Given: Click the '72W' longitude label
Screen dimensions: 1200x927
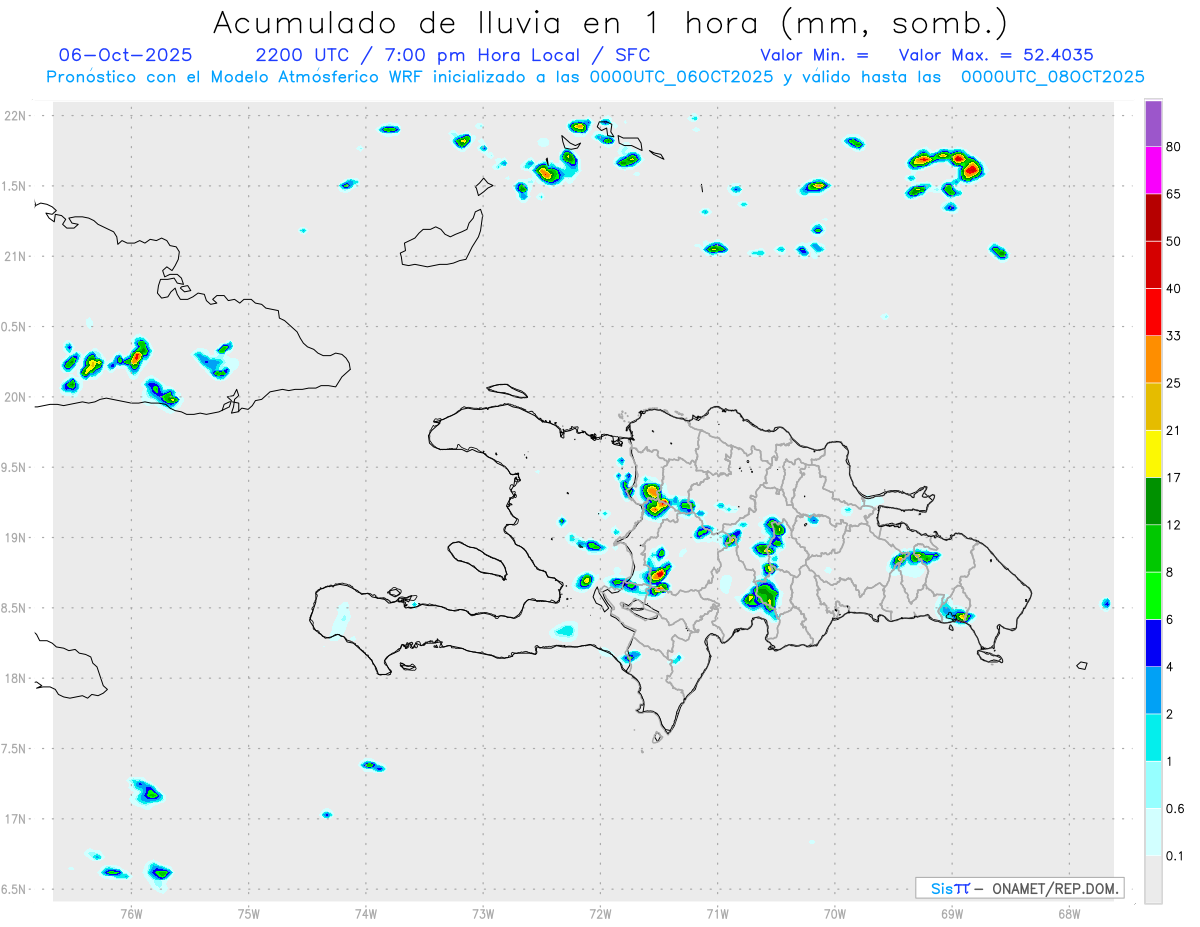Looking at the screenshot, I should coord(600,914).
